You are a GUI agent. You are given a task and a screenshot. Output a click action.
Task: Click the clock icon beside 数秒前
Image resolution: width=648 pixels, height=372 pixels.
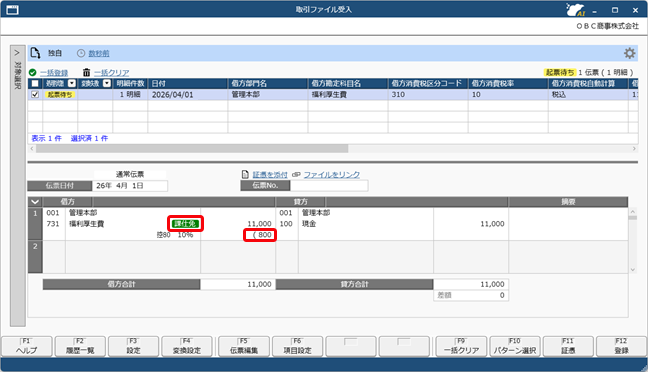pyautogui.click(x=81, y=53)
